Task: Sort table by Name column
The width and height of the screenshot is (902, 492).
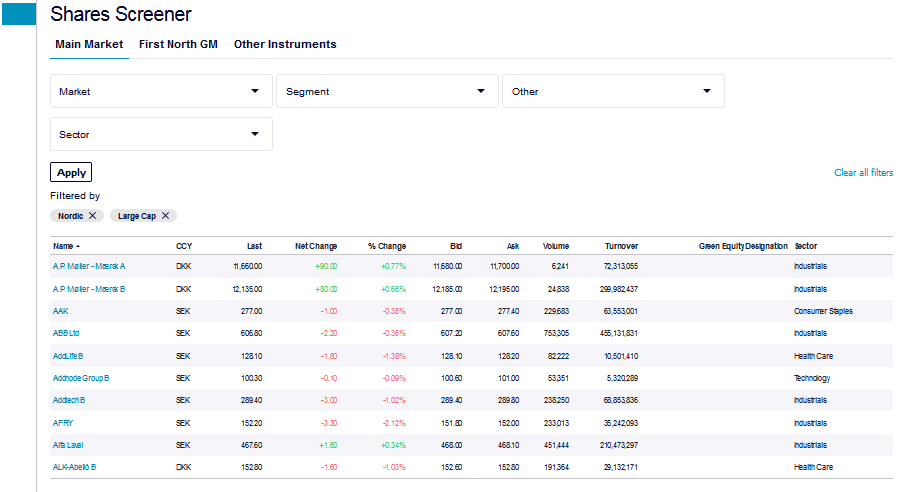Action: tap(65, 246)
